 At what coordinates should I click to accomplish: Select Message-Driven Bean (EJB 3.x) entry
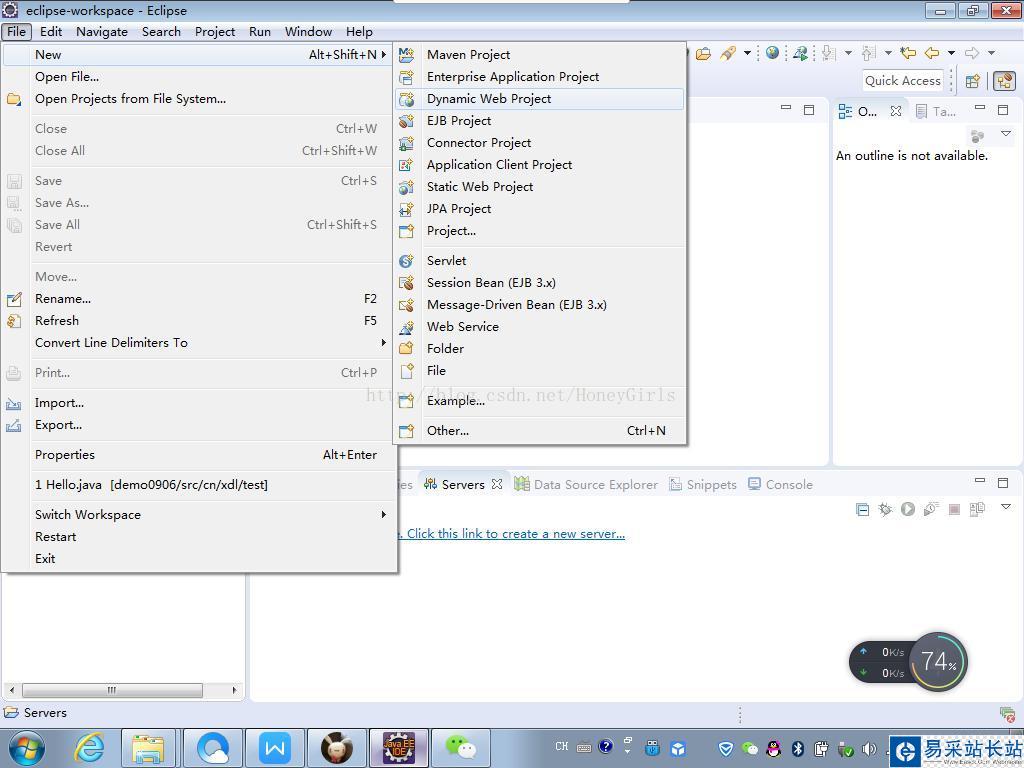(539, 305)
